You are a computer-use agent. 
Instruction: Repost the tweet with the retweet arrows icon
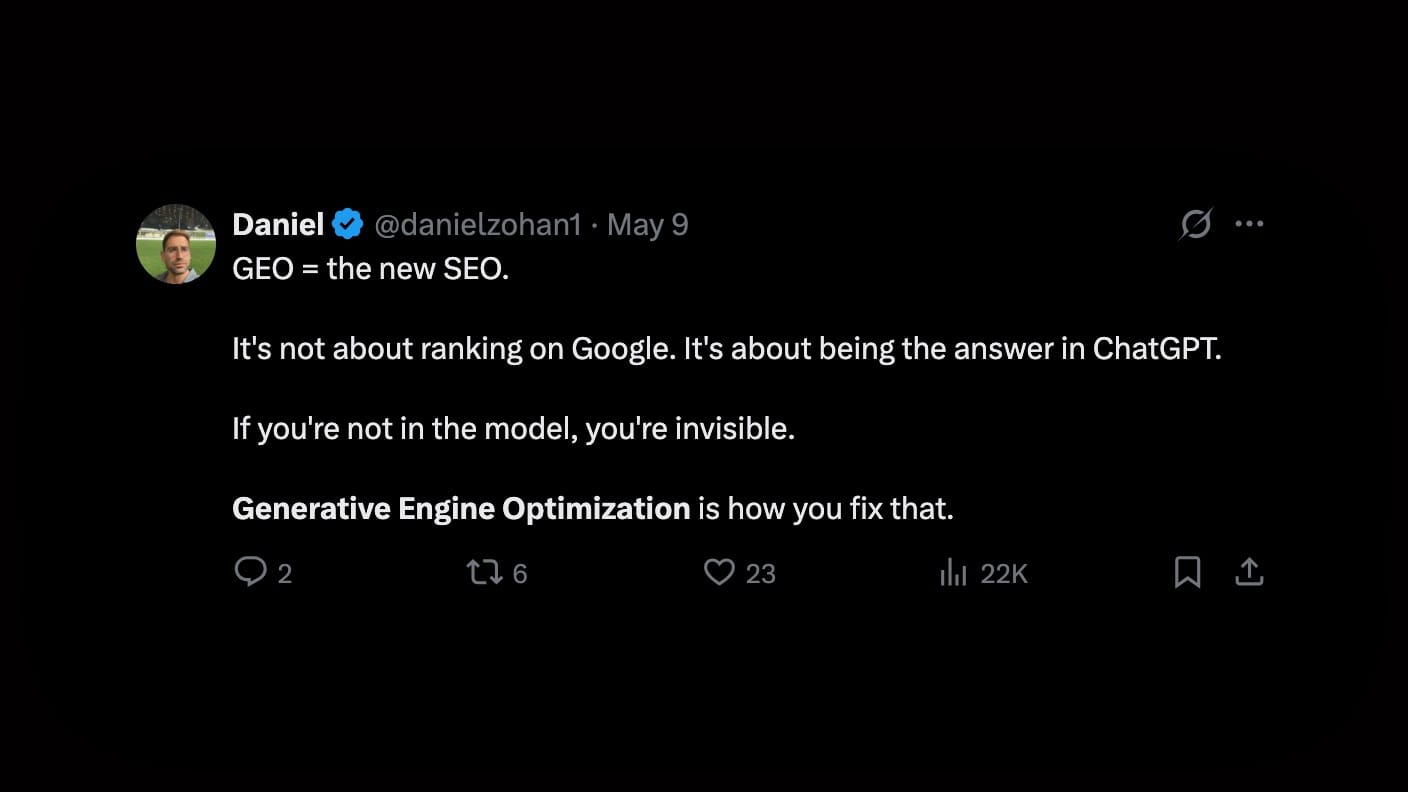click(485, 572)
